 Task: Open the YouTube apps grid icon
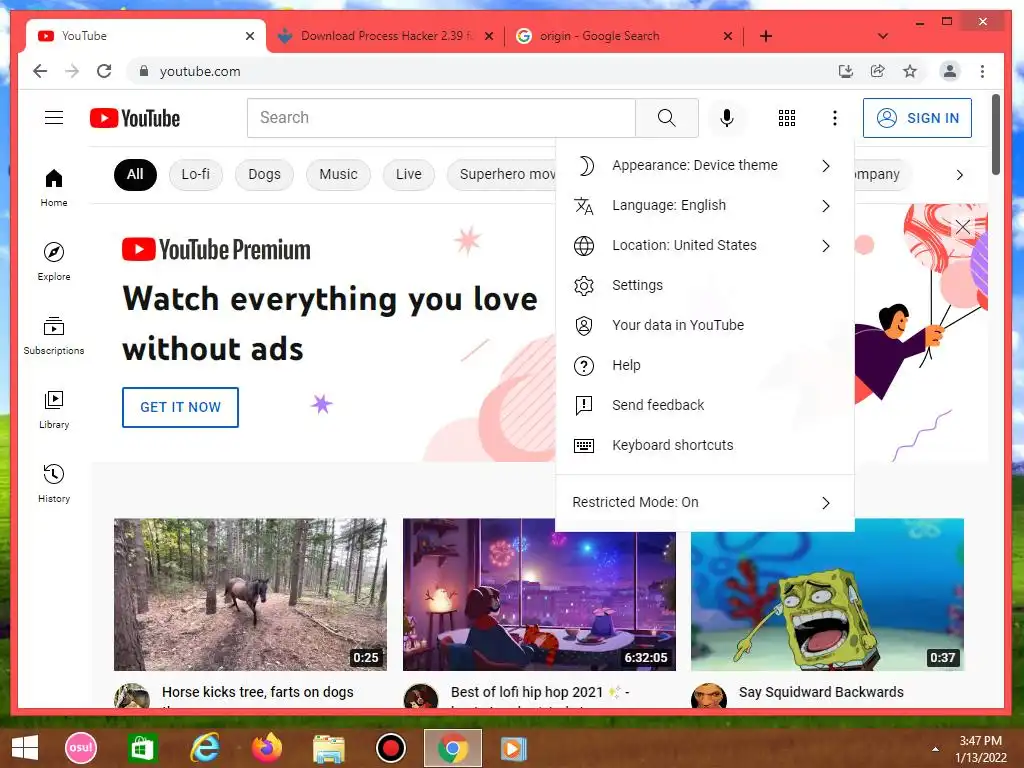787,118
